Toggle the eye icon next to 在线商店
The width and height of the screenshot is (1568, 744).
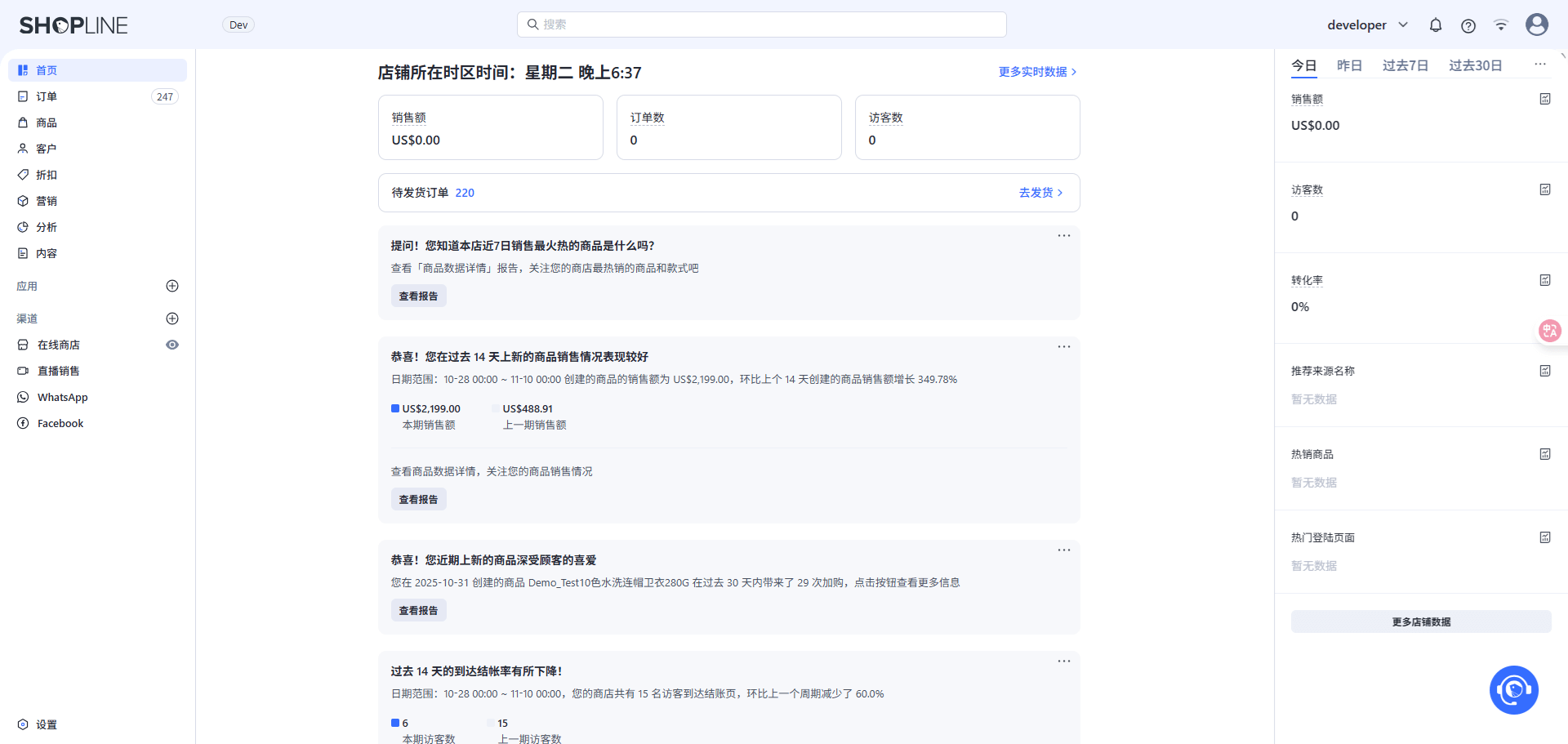172,345
